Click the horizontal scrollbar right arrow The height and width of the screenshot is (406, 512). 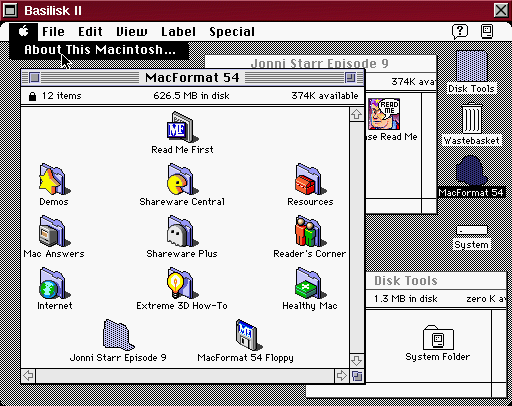341,376
